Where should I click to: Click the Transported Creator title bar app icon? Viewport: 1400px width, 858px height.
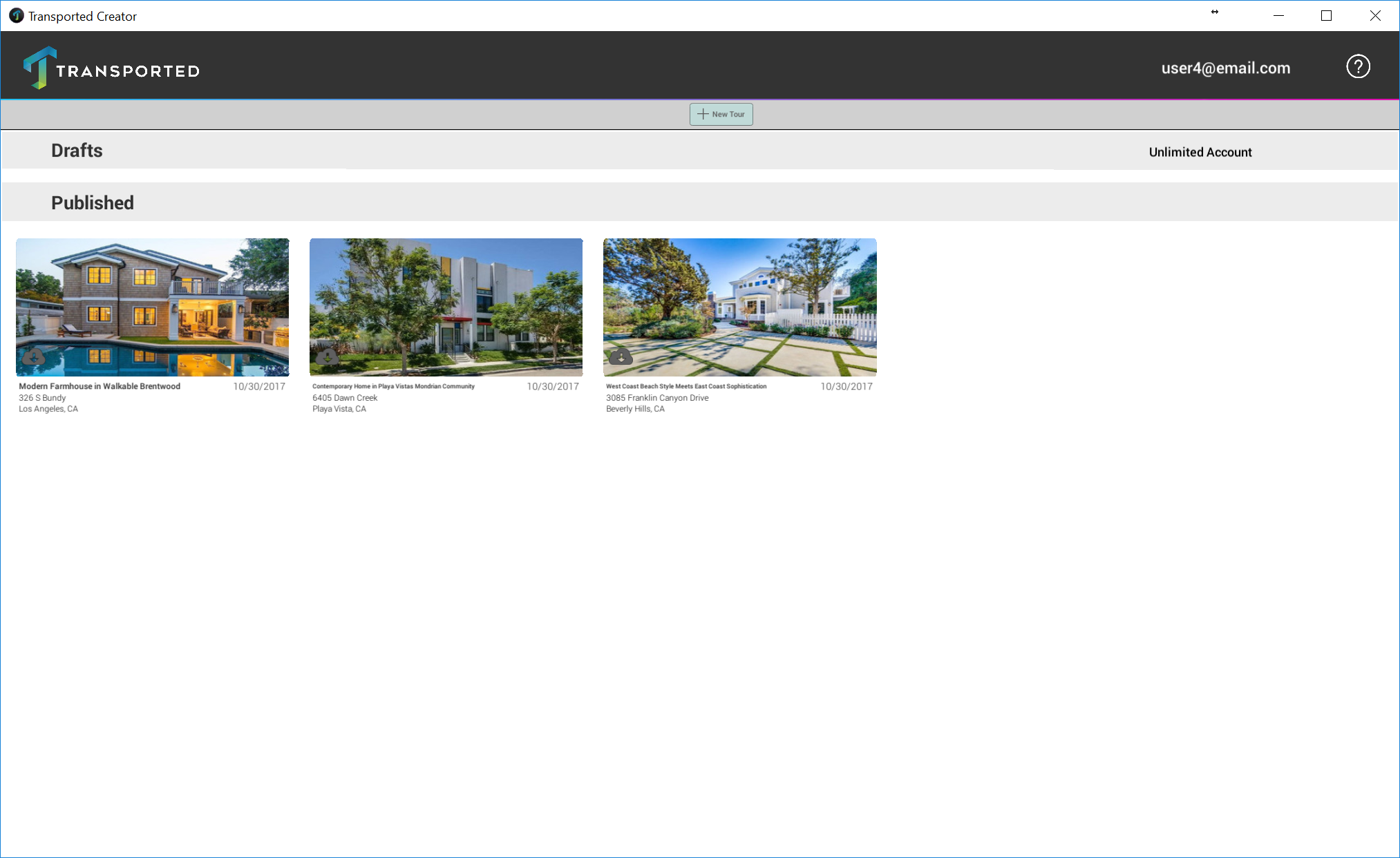(16, 16)
